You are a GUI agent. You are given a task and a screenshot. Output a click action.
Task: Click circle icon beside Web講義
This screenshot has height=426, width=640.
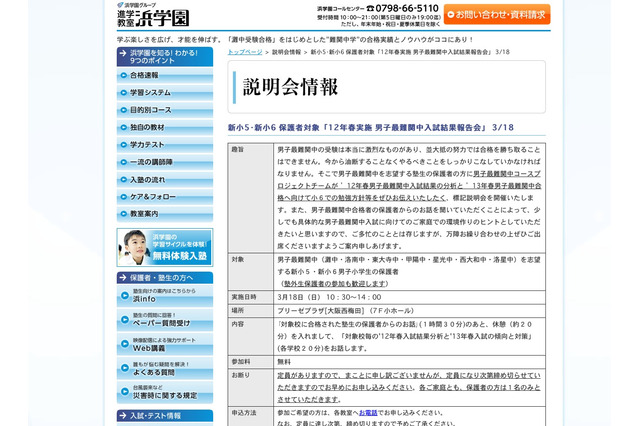click(125, 344)
